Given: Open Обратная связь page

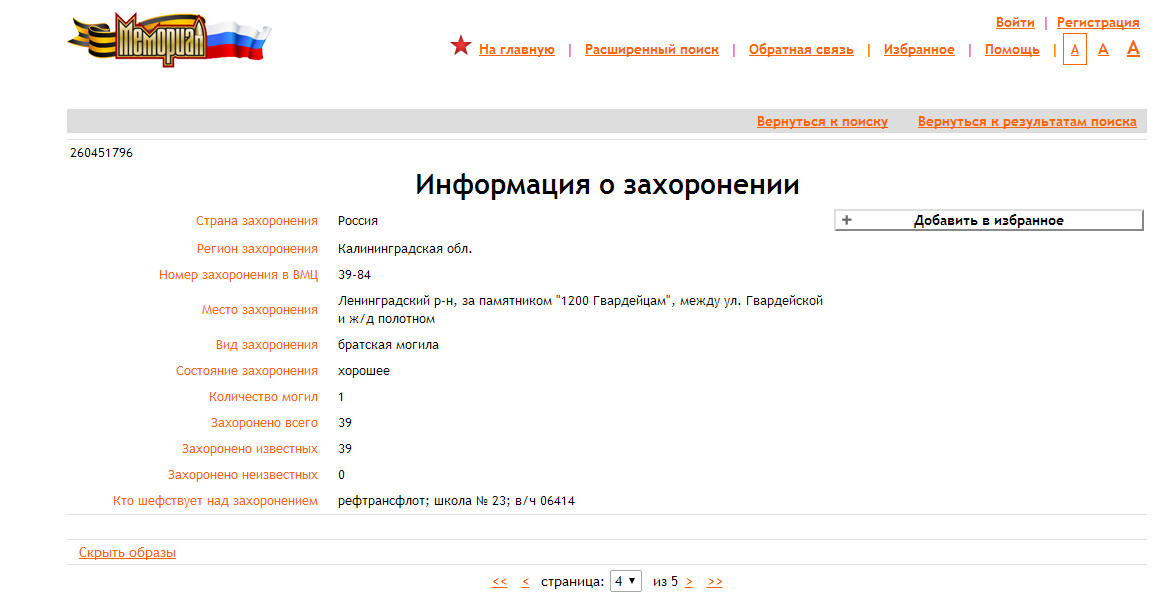Looking at the screenshot, I should 801,49.
